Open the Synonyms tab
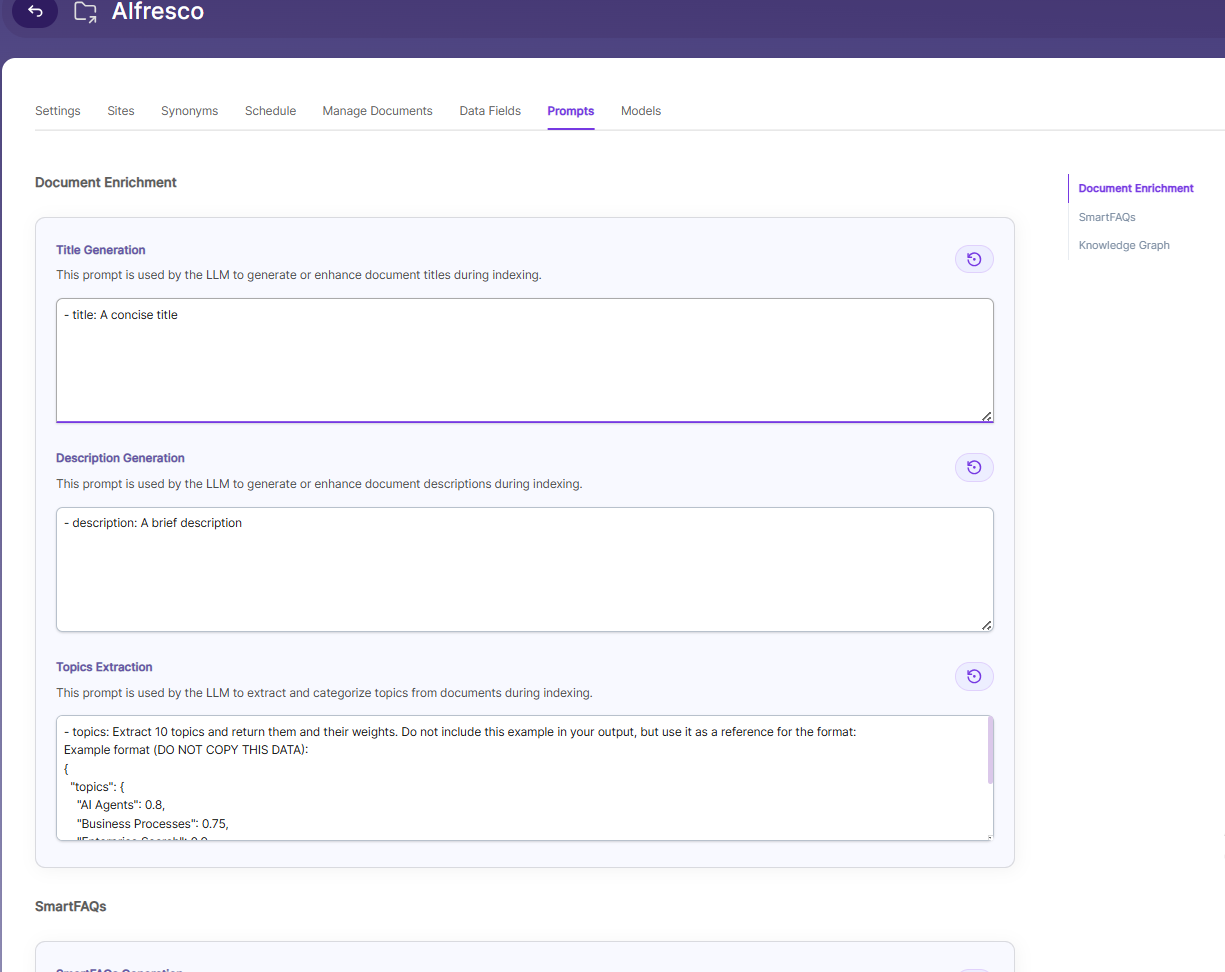 pyautogui.click(x=189, y=111)
